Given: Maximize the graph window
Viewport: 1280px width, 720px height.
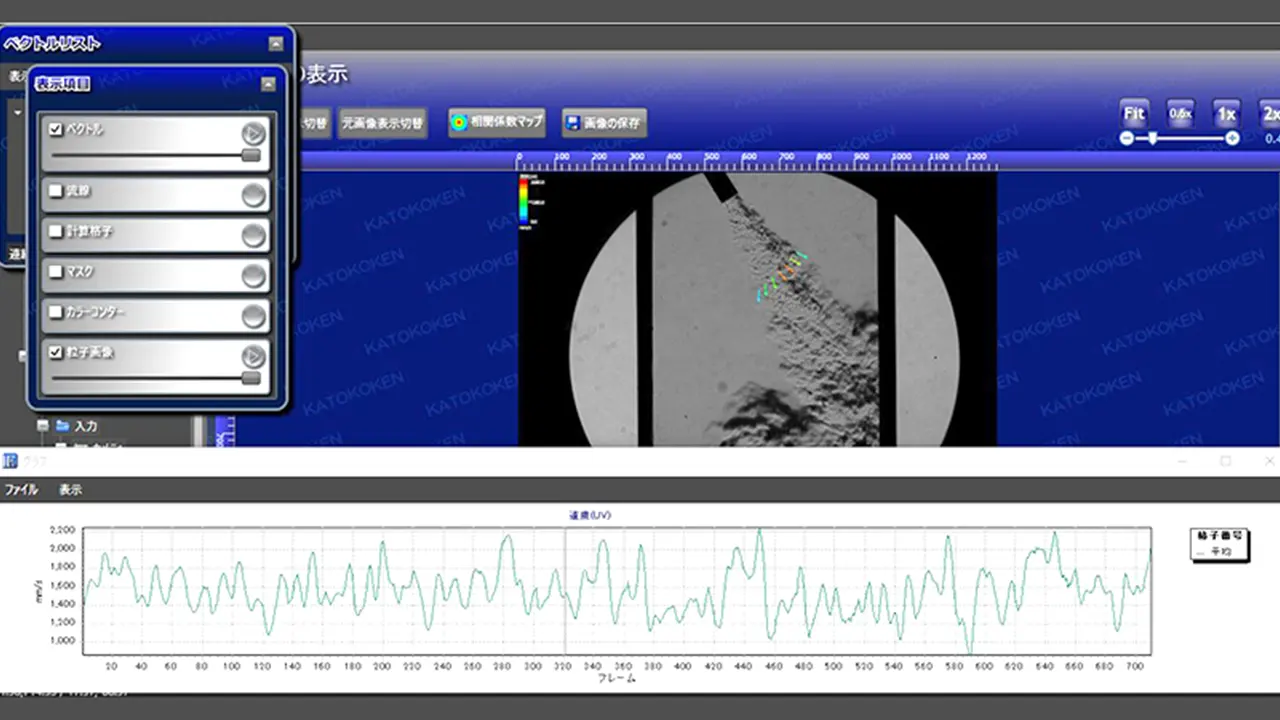Looking at the screenshot, I should (1225, 461).
